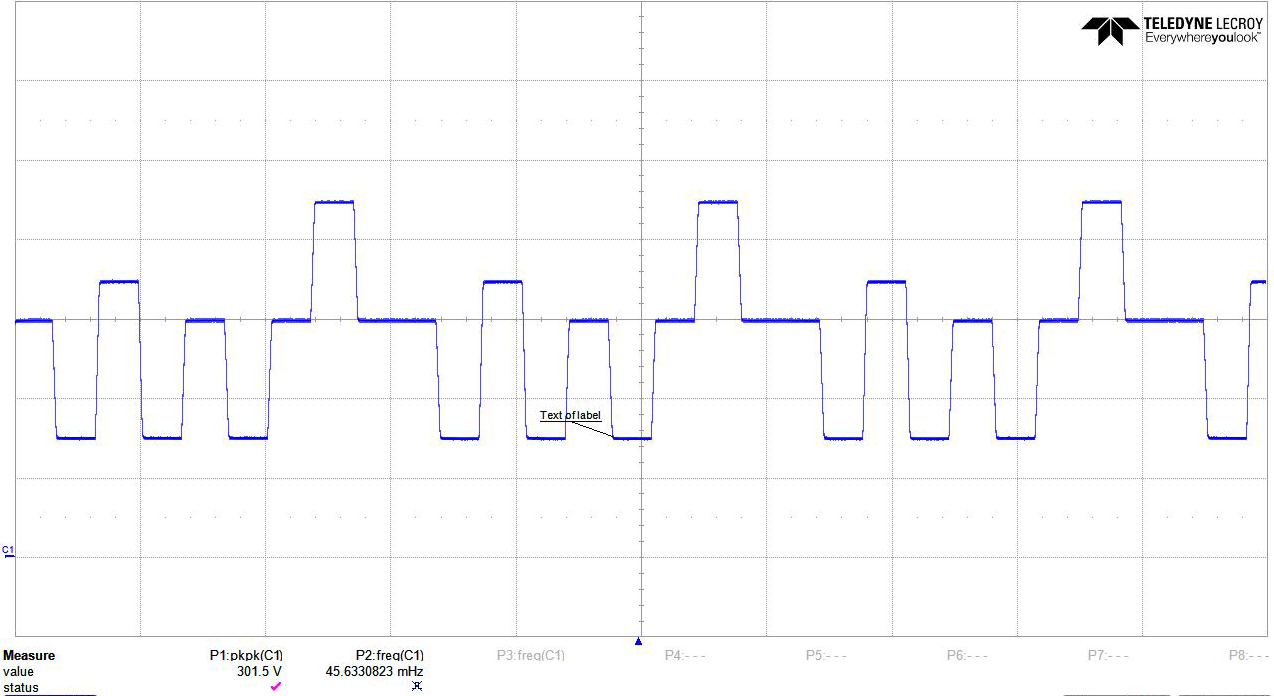Click the 45.6330823 mHz frequency value
The height and width of the screenshot is (696, 1274).
pos(374,671)
